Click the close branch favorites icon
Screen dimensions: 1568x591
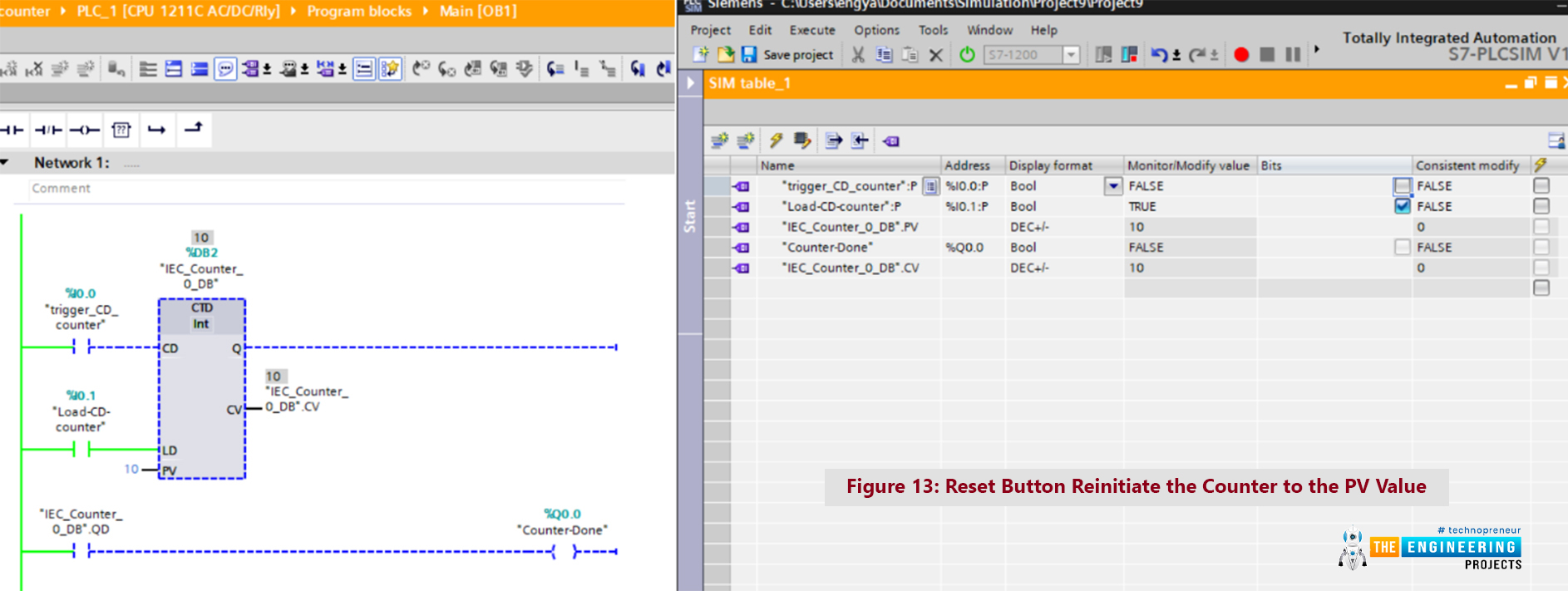coord(194,129)
